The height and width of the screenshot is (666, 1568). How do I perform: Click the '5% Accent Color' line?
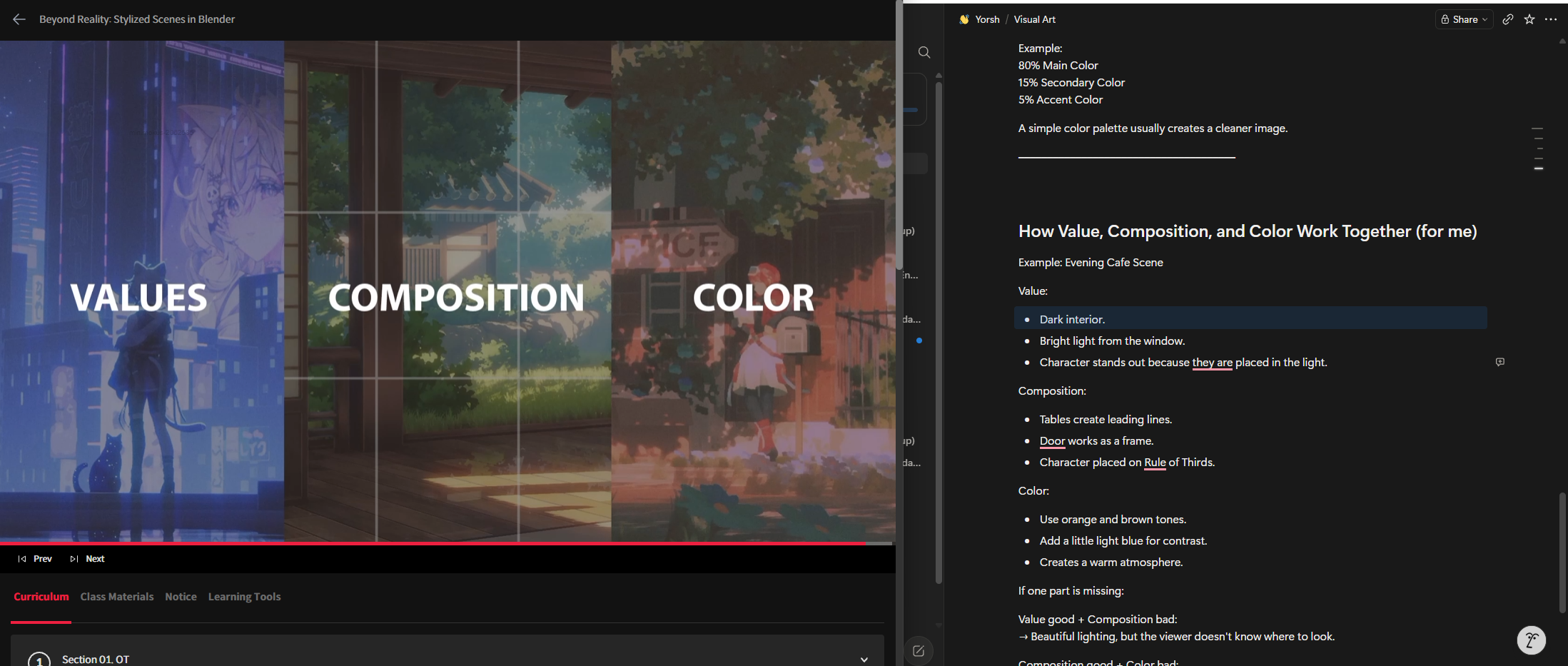1060,100
